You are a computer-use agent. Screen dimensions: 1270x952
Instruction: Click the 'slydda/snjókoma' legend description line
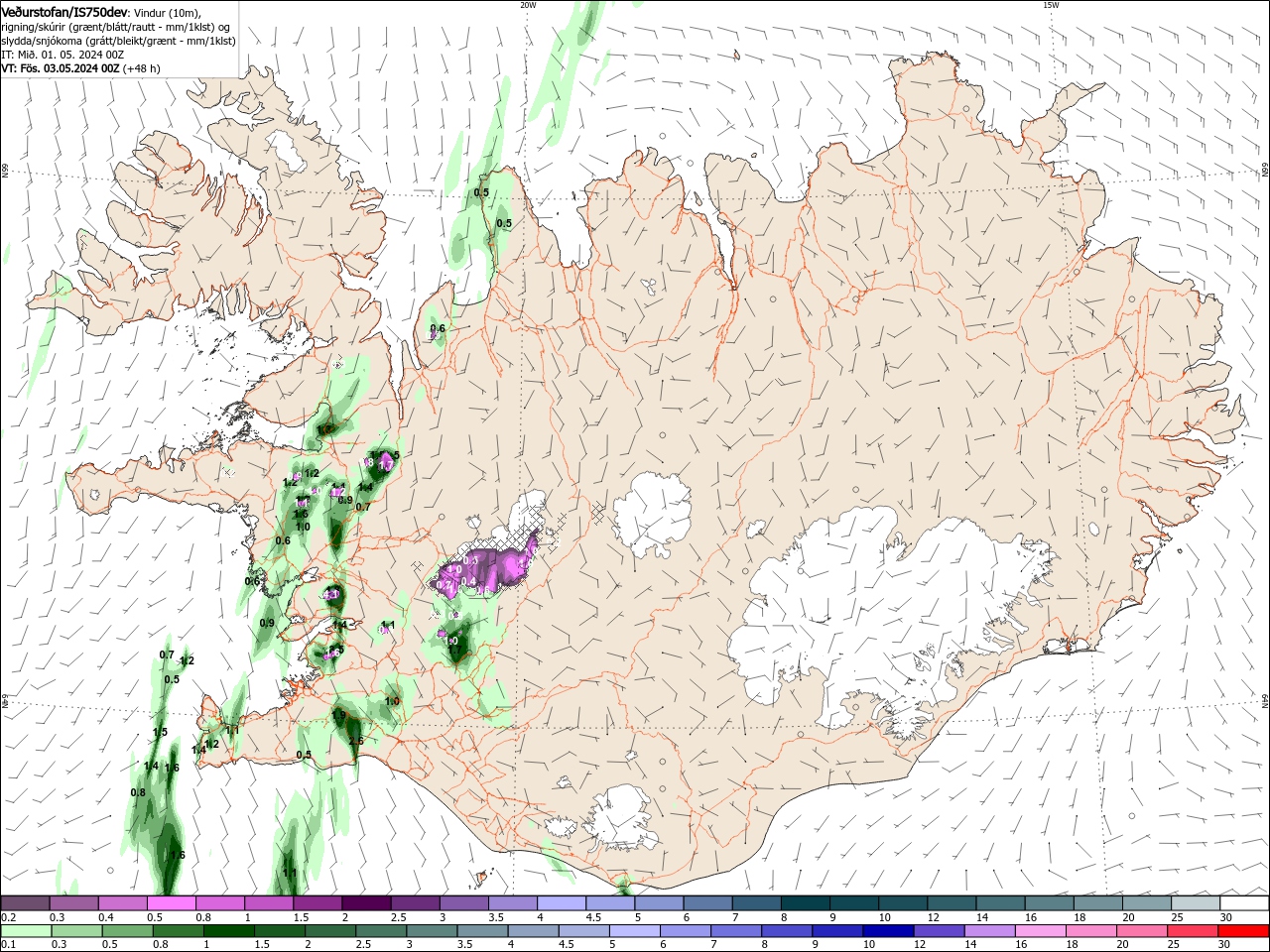click(117, 41)
